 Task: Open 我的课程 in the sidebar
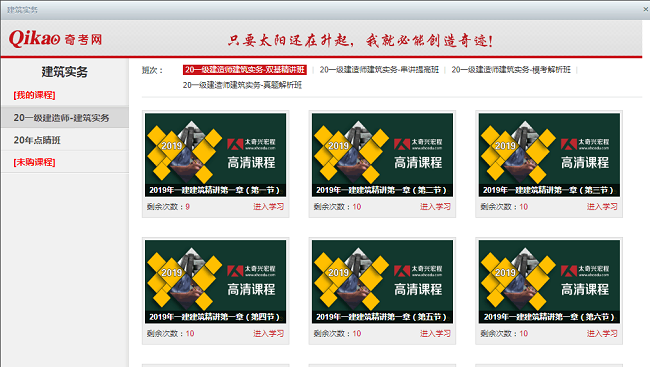pos(34,95)
